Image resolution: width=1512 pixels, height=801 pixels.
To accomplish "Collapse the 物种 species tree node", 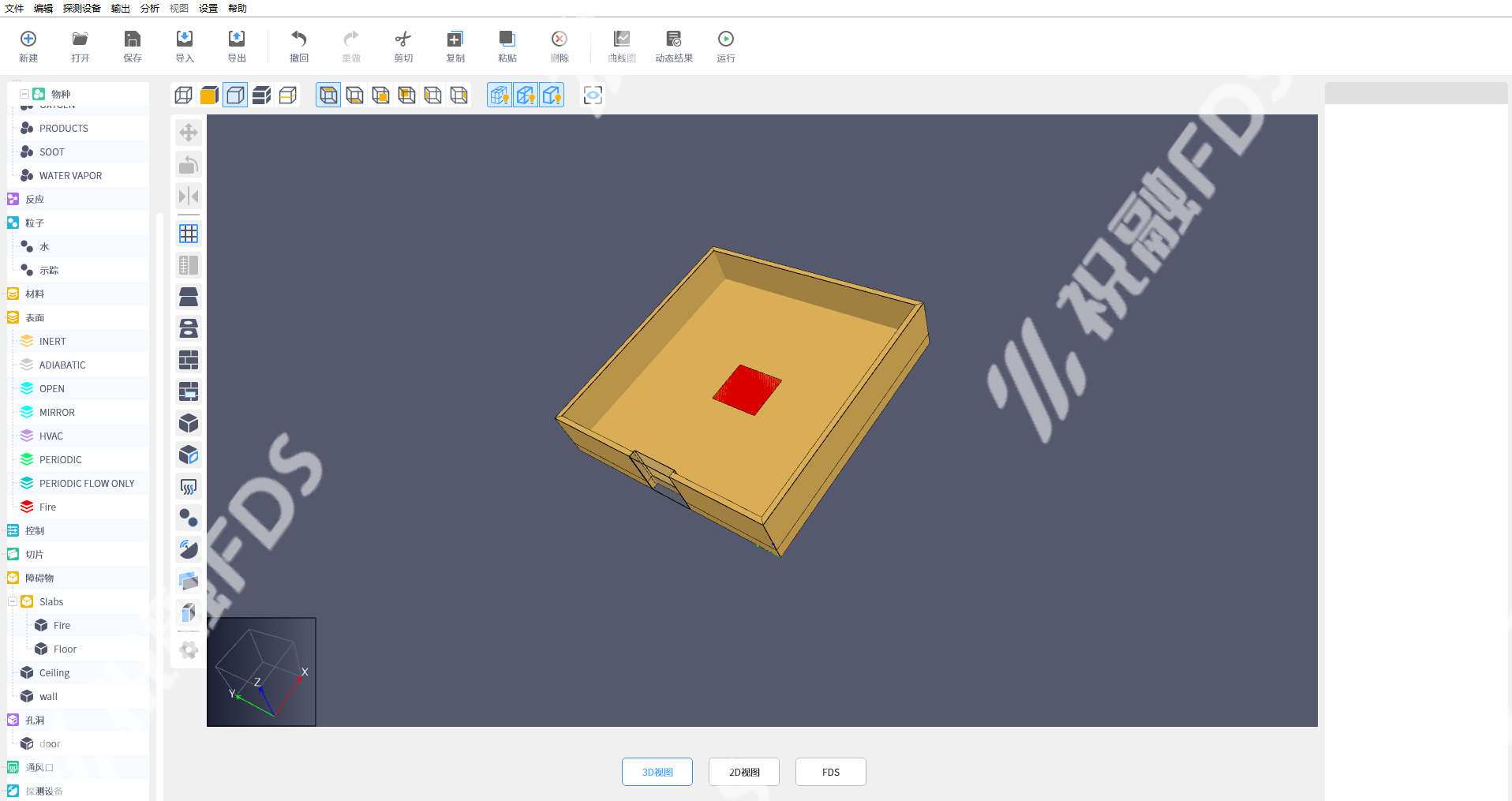I will 24,94.
